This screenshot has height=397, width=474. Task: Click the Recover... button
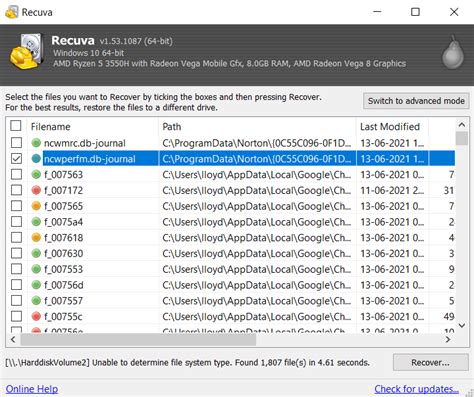431,362
